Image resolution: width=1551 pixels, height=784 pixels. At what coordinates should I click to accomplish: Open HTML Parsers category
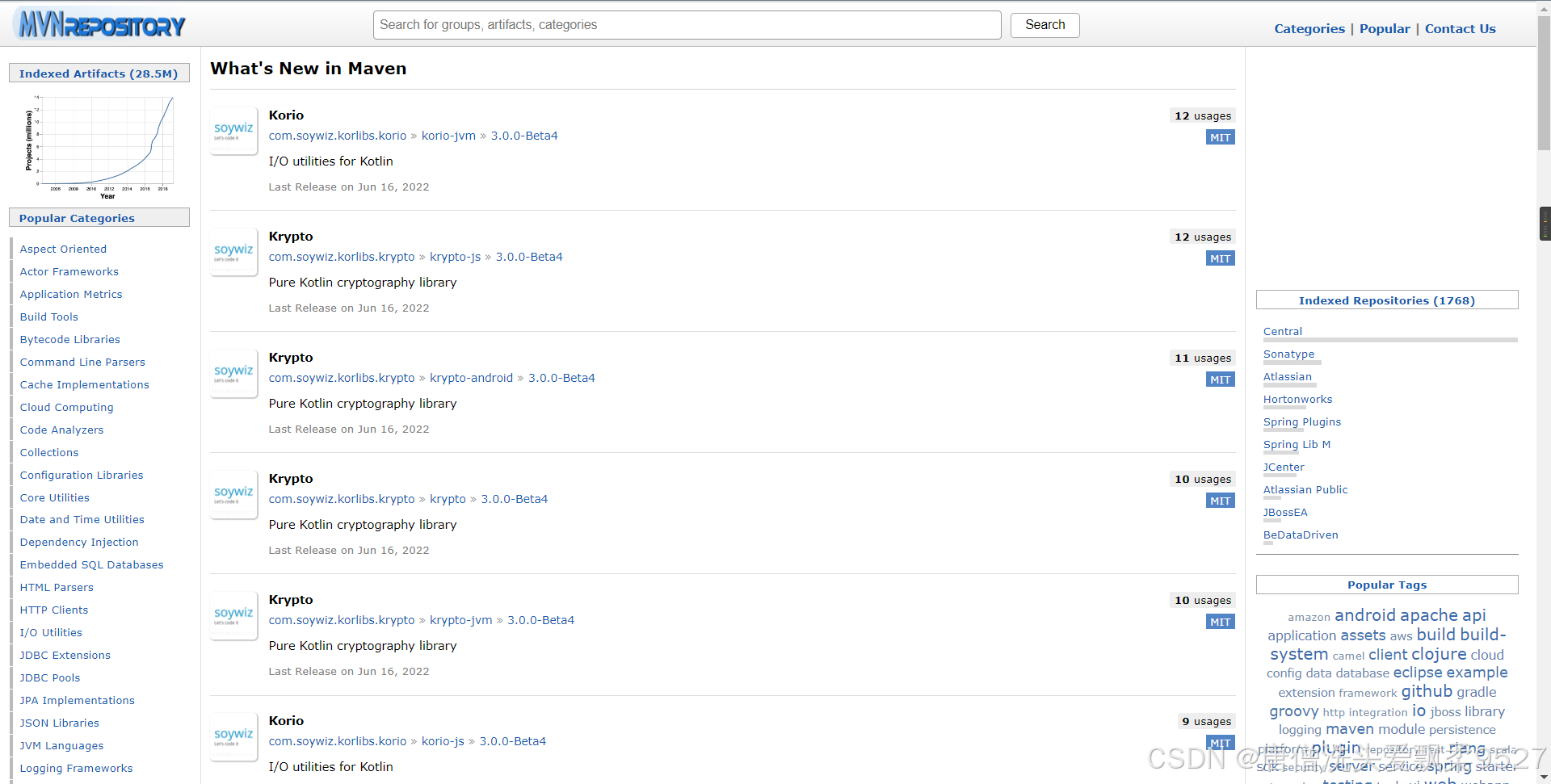pyautogui.click(x=57, y=588)
